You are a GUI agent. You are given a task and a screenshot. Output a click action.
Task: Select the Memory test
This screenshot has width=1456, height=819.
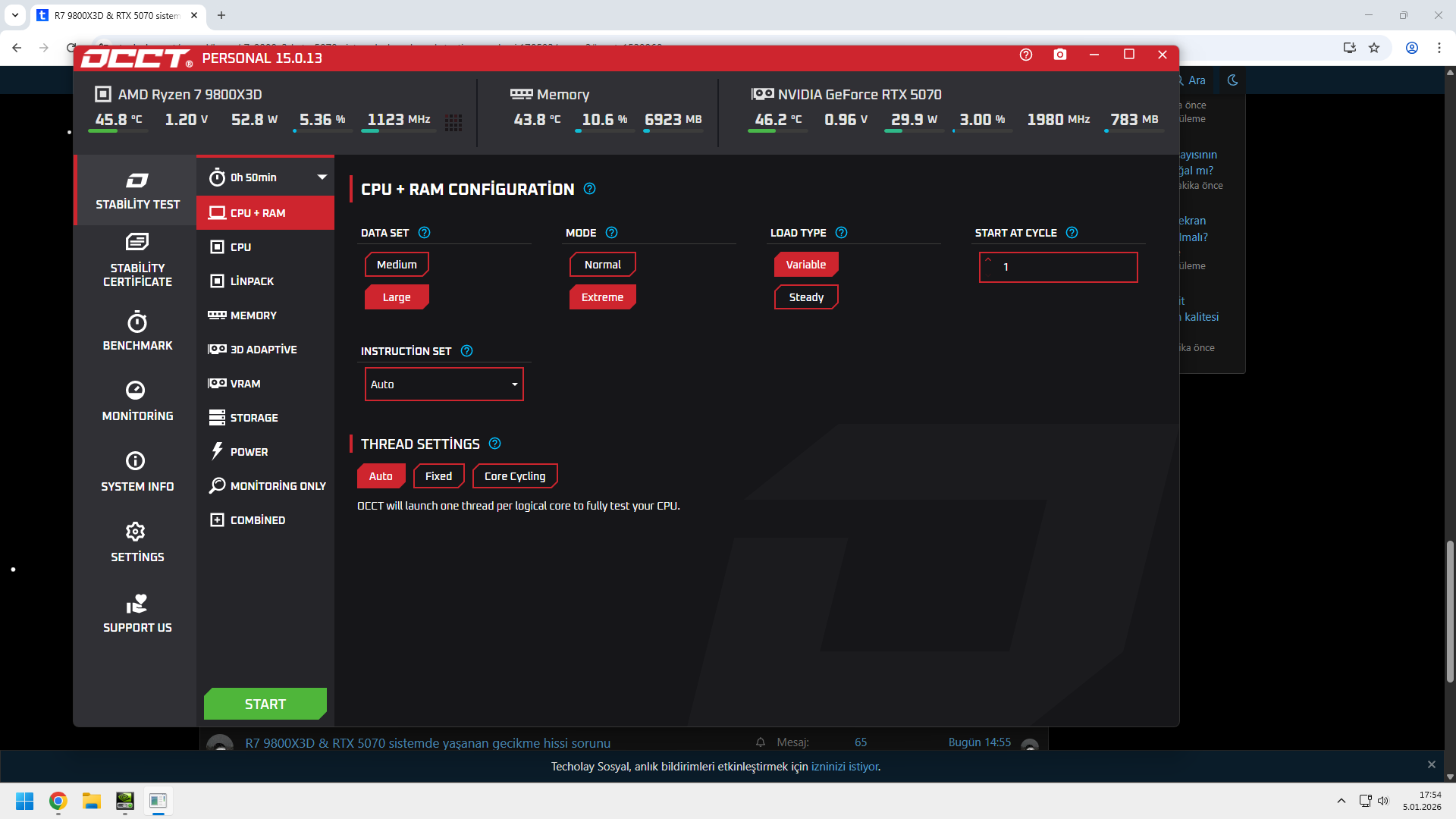tap(265, 315)
